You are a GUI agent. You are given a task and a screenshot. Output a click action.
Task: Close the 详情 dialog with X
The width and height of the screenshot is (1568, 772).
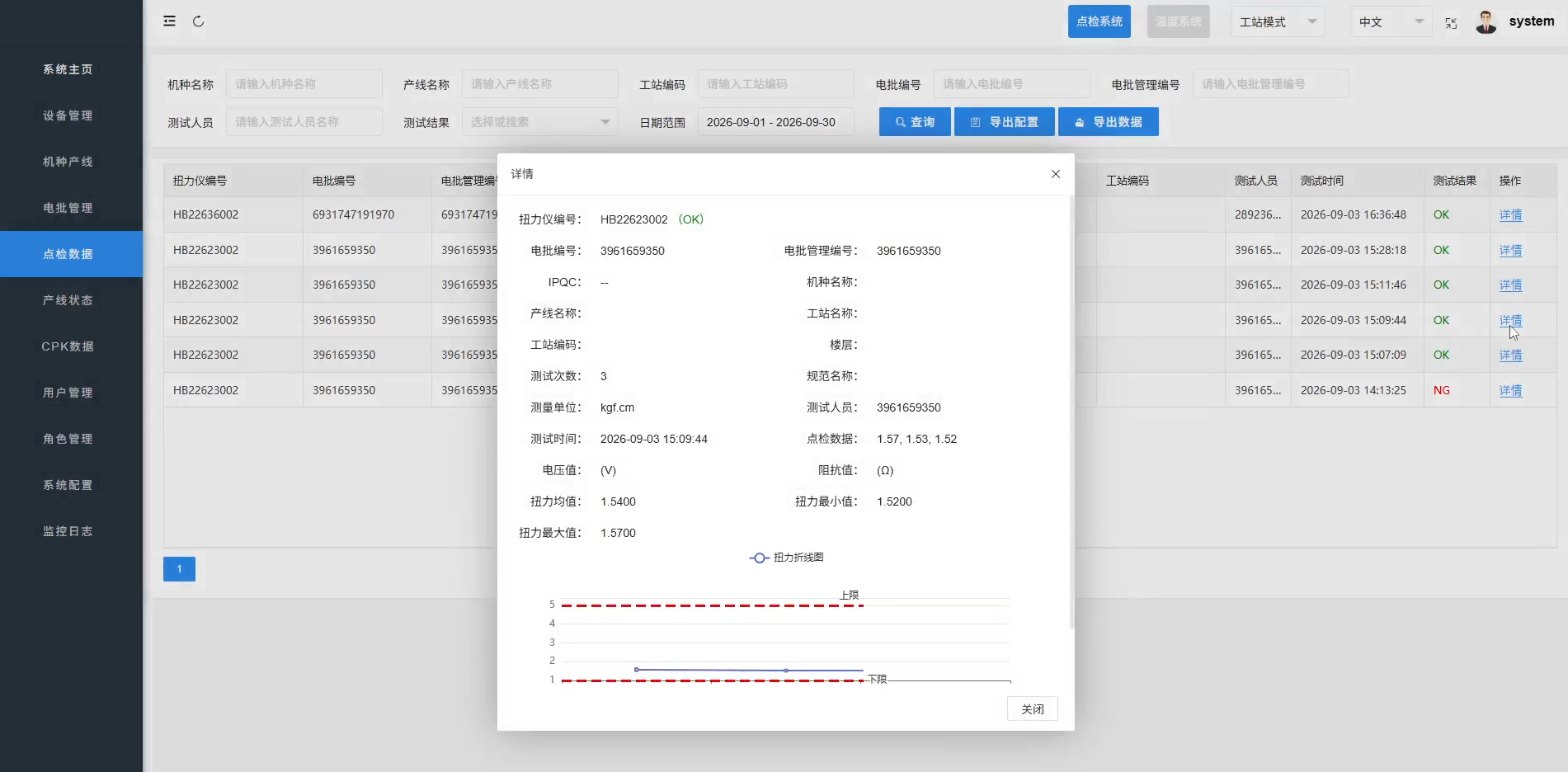click(1056, 174)
